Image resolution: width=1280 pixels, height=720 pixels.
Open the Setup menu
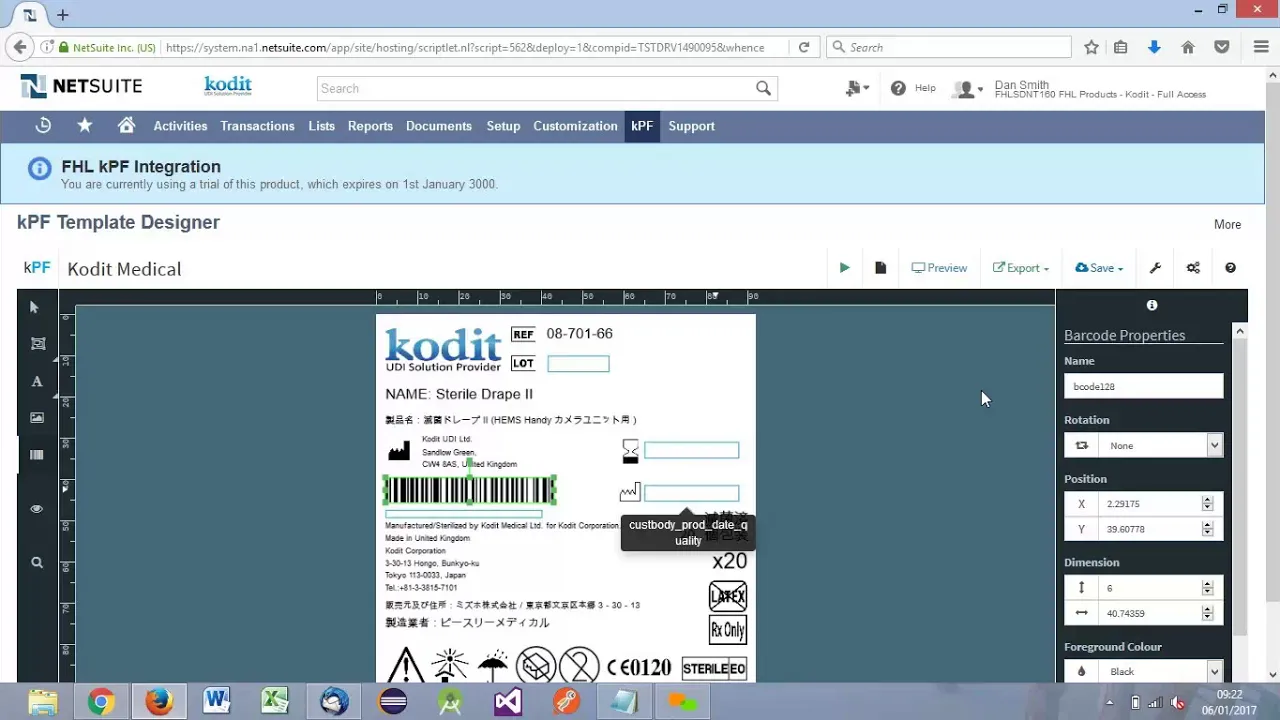(x=503, y=126)
